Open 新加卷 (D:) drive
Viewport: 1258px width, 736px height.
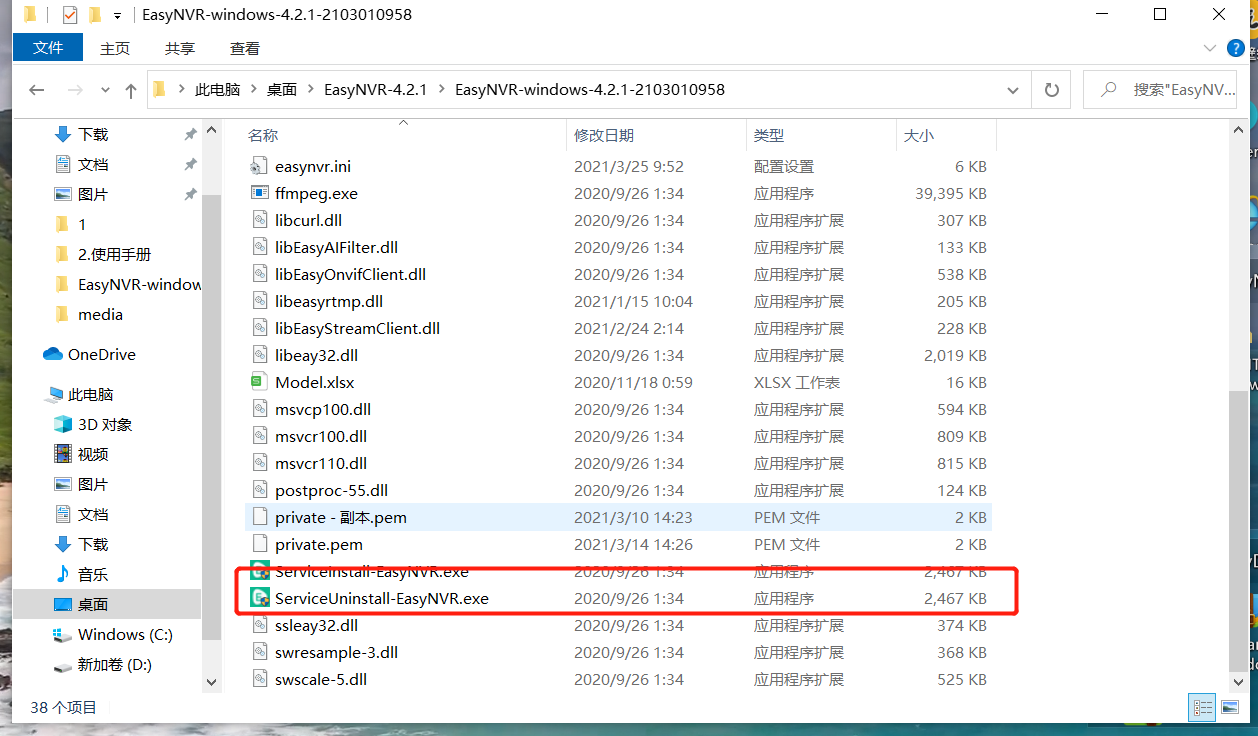(x=115, y=664)
